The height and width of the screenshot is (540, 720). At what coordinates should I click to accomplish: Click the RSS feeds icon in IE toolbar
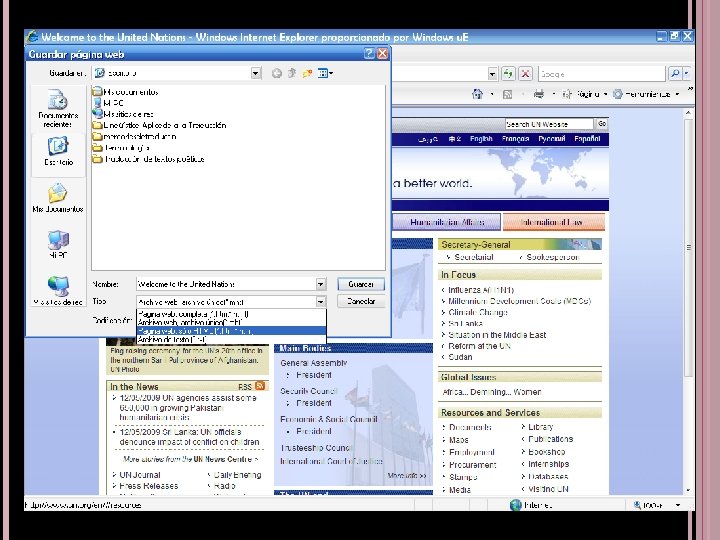click(507, 95)
